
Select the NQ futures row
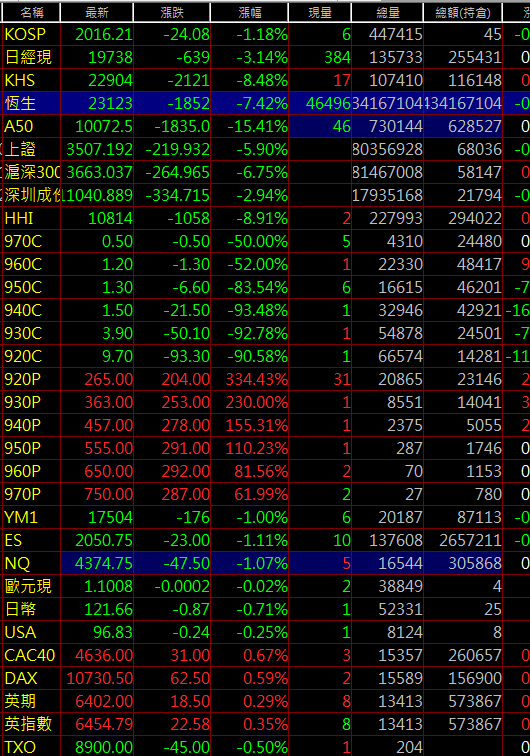(265, 563)
